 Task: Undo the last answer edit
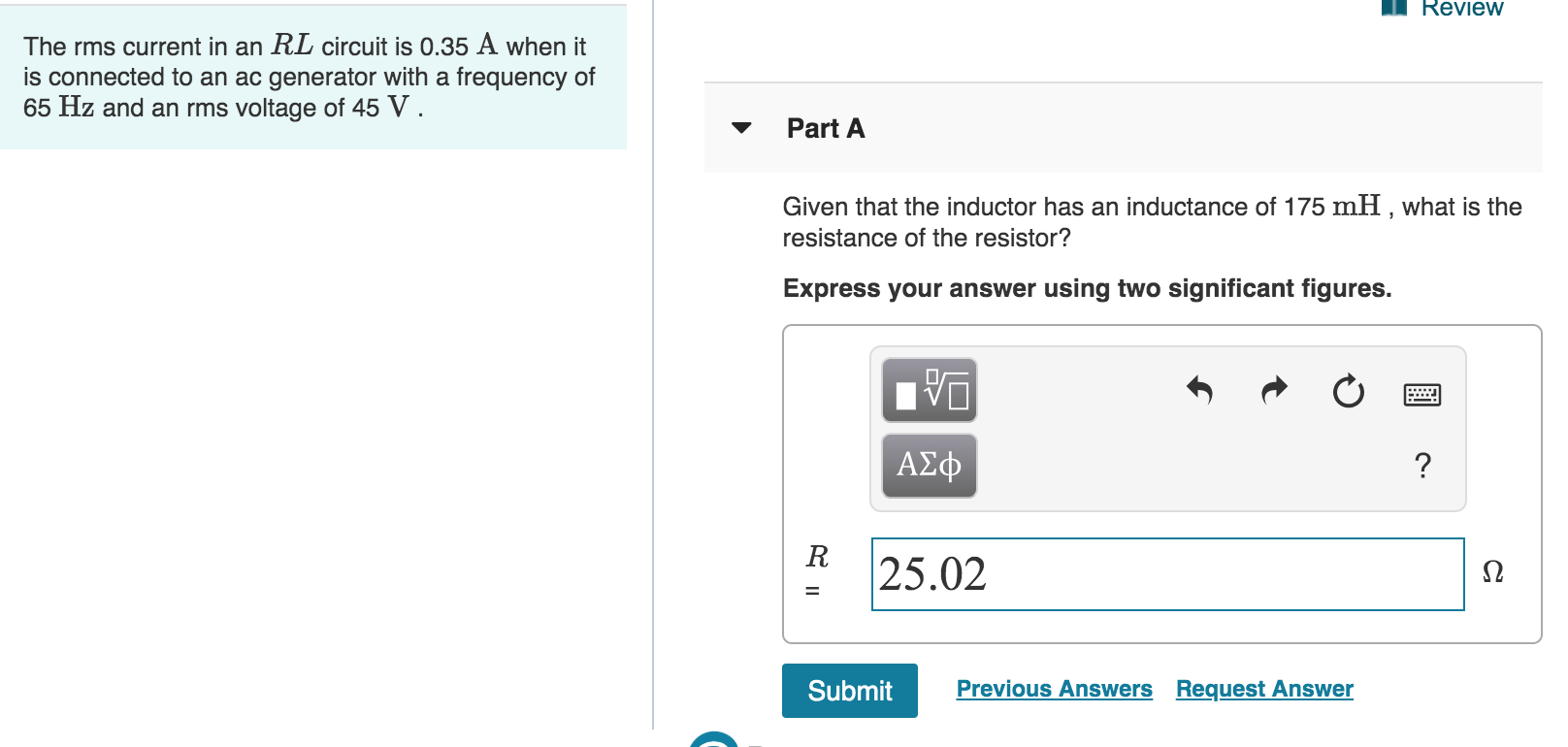pos(1200,391)
